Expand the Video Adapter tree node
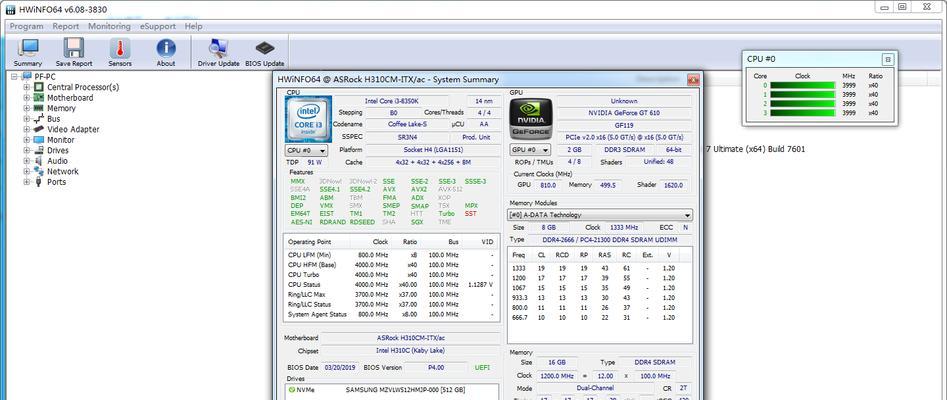 click(x=27, y=129)
